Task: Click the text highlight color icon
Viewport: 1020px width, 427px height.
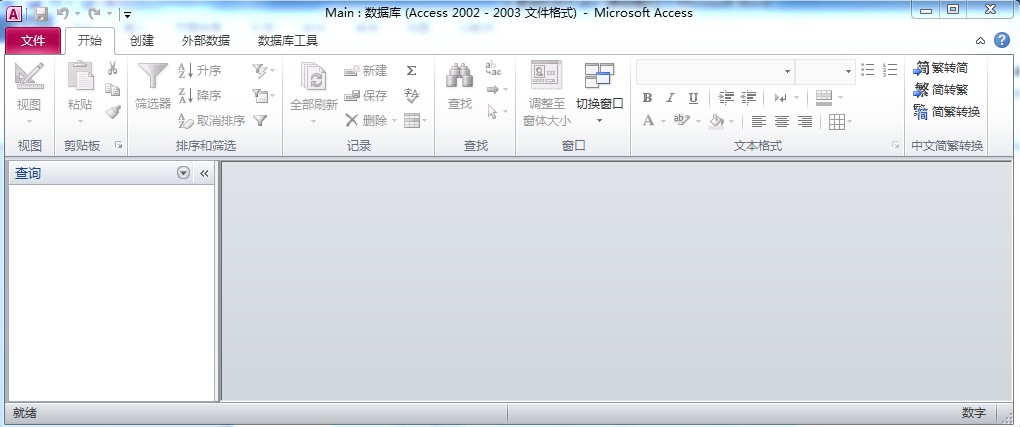Action: click(681, 121)
